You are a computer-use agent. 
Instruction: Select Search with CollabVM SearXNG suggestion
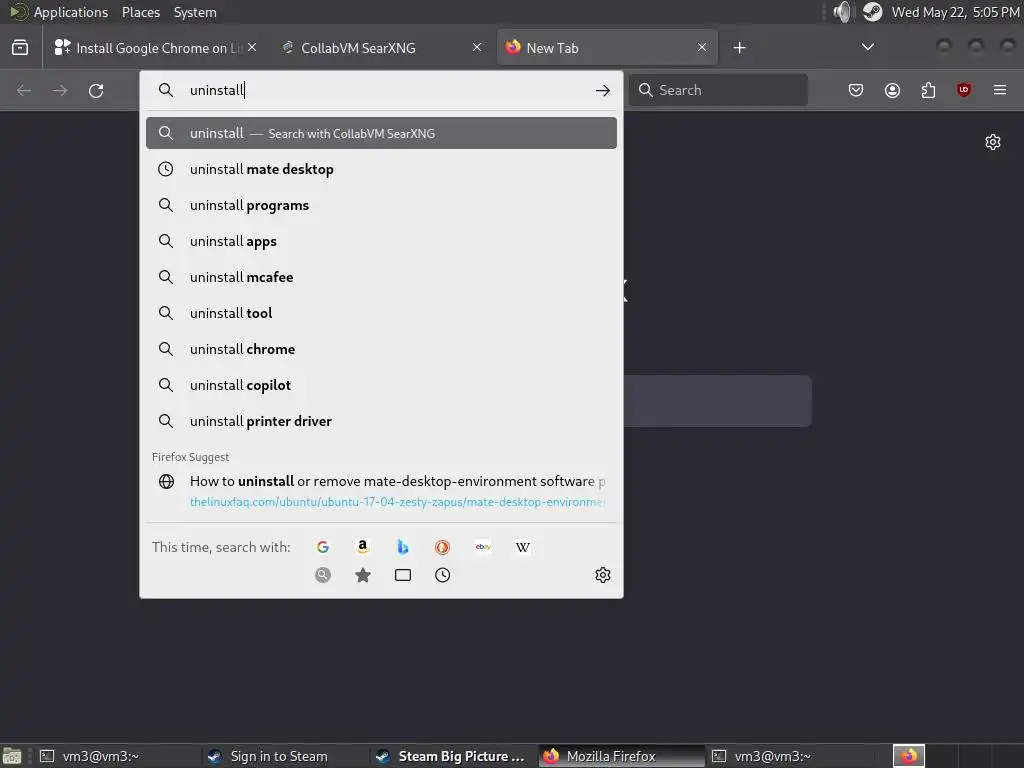381,133
